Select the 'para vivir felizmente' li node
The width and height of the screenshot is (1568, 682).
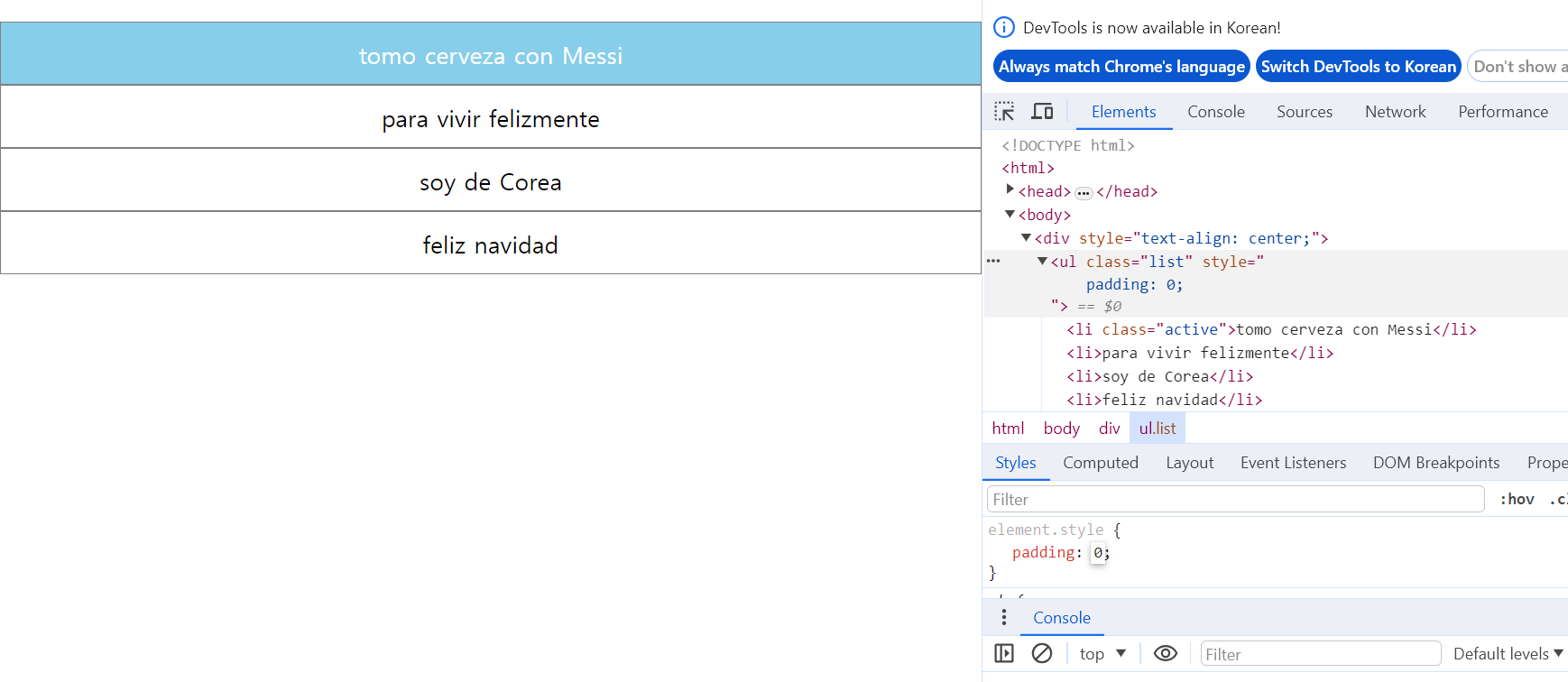point(1200,353)
